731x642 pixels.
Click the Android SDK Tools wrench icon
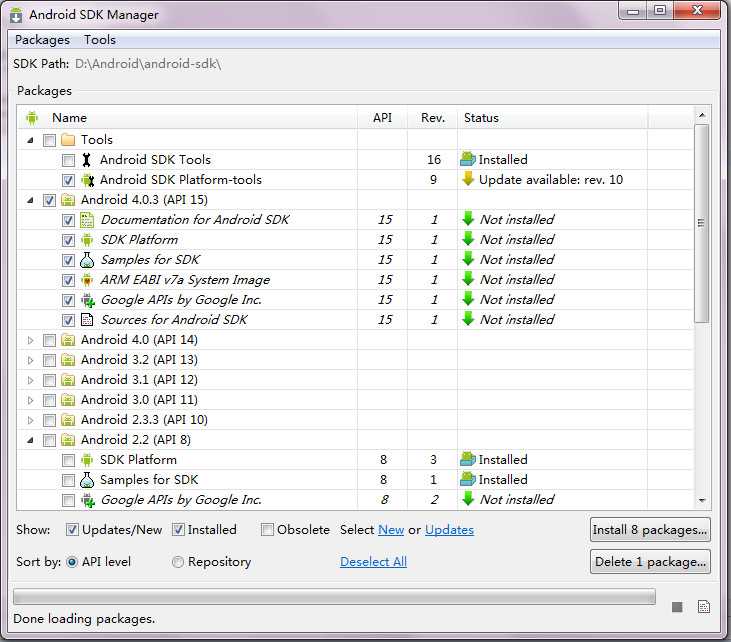click(86, 160)
